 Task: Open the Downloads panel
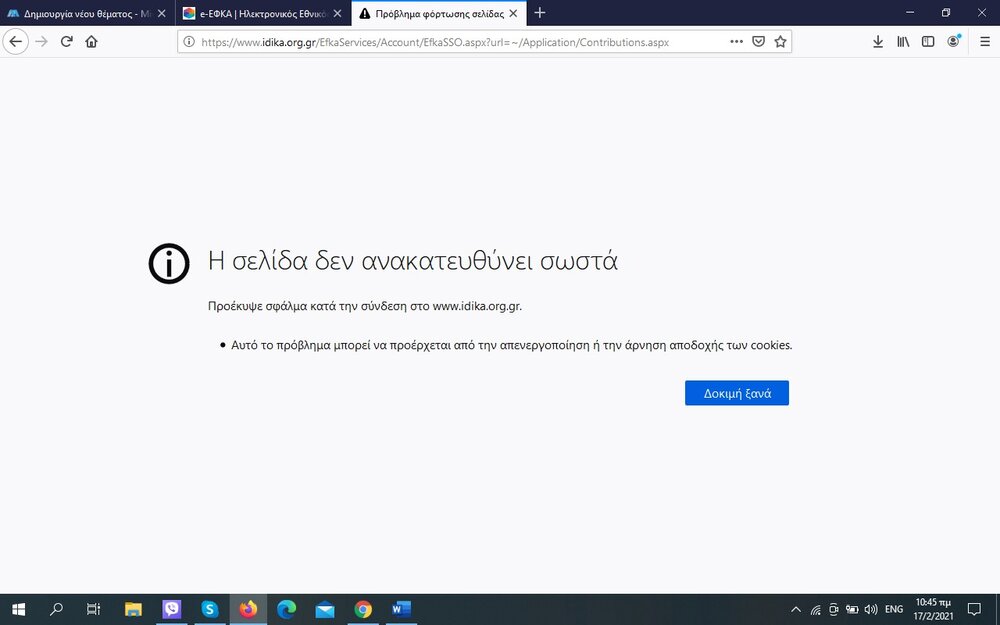coord(878,42)
